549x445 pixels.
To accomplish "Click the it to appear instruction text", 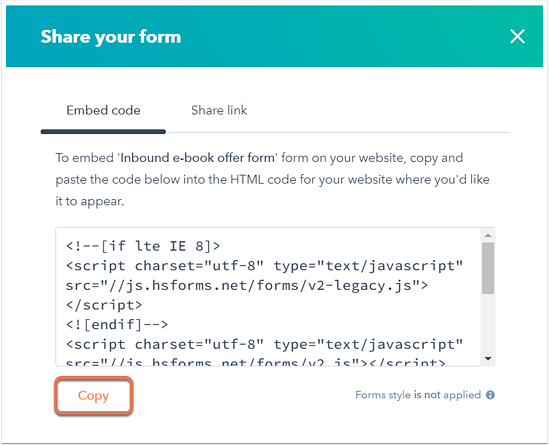I will [90, 201].
